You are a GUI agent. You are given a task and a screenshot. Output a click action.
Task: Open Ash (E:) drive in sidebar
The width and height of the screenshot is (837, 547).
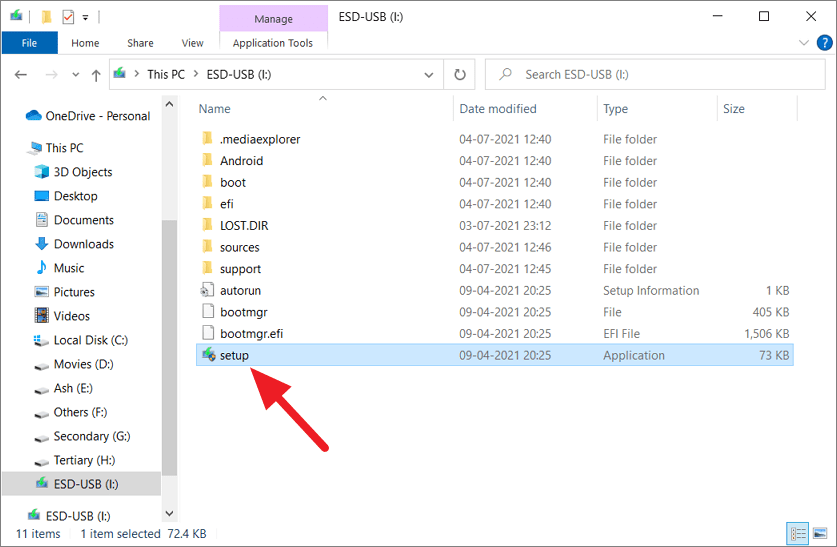pos(64,388)
